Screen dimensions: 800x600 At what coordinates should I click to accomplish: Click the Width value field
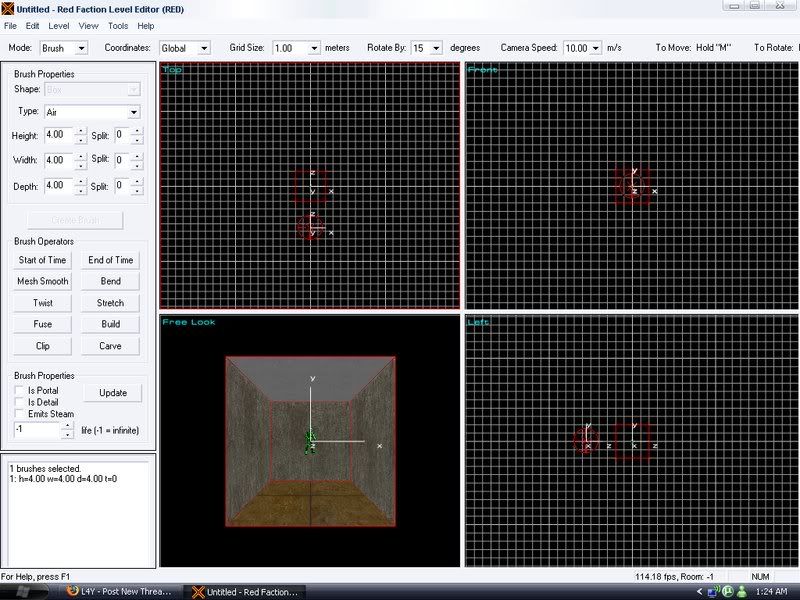pos(59,160)
